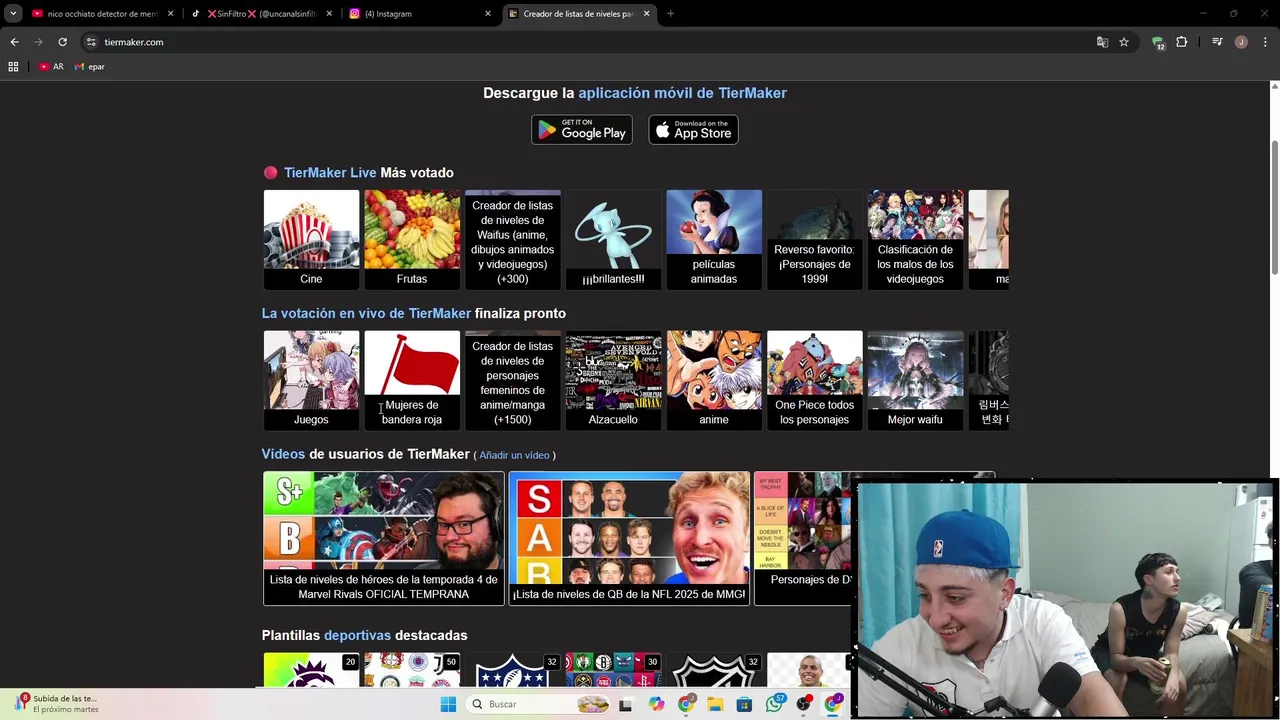Switch to the SinFiltro TikTok tab
Viewport: 1280px width, 720px height.
click(x=261, y=14)
